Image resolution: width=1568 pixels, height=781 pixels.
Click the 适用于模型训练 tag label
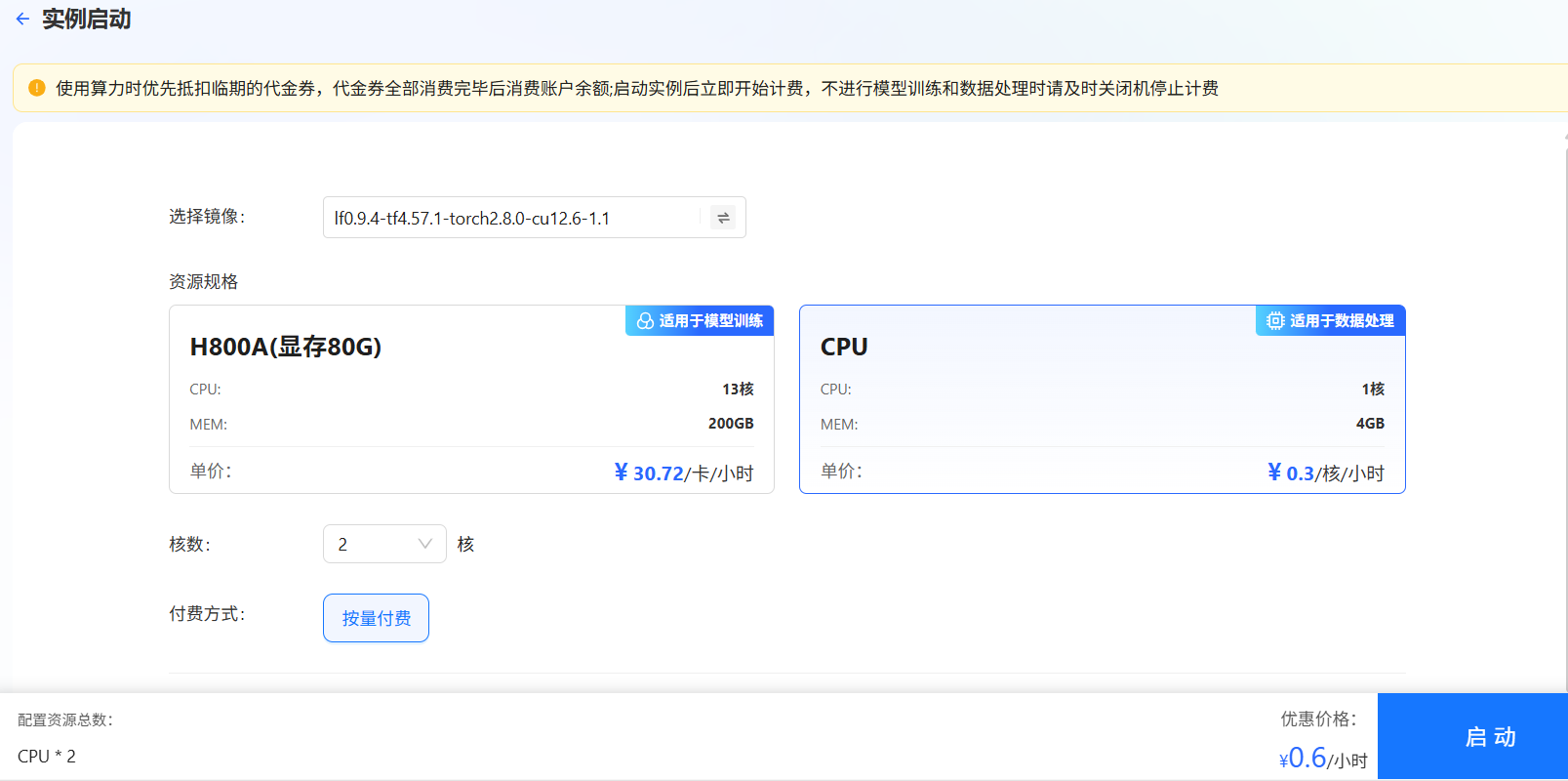pyautogui.click(x=710, y=321)
